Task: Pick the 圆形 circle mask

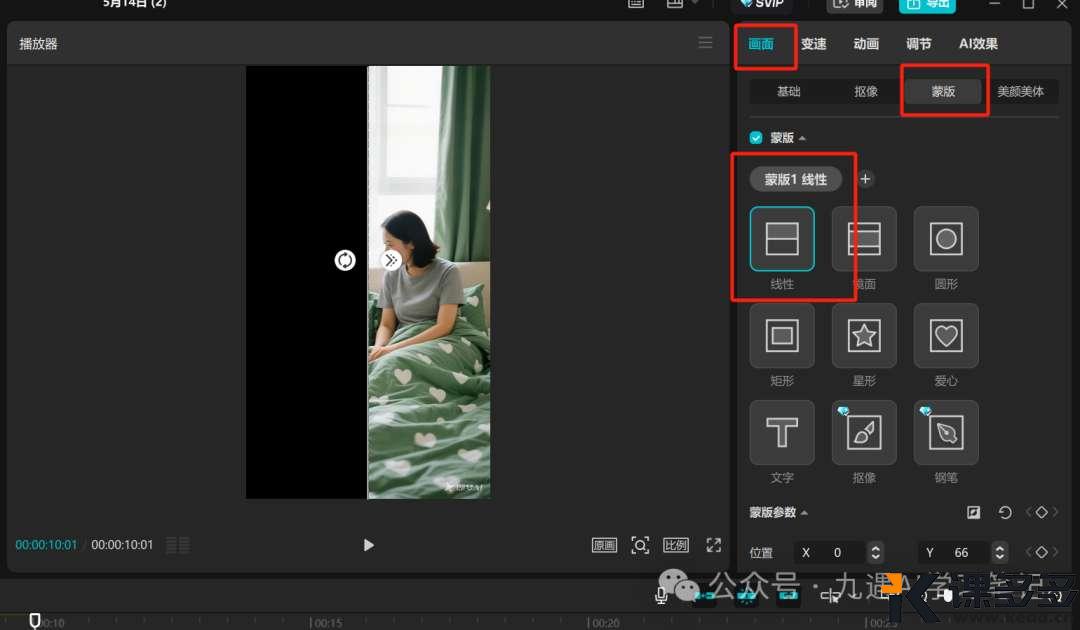Action: [x=946, y=239]
